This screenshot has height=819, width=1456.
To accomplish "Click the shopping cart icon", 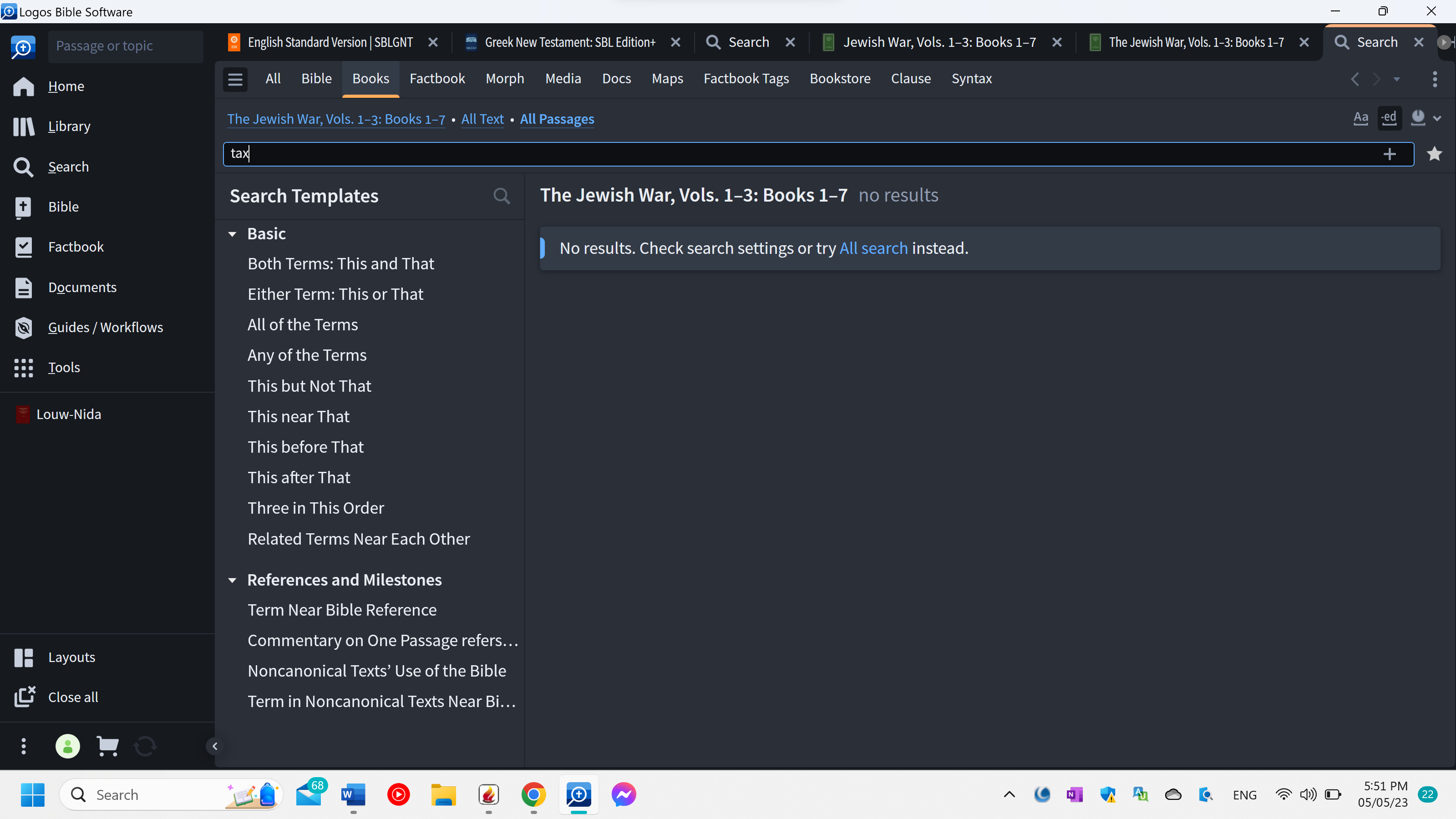I will 107,746.
